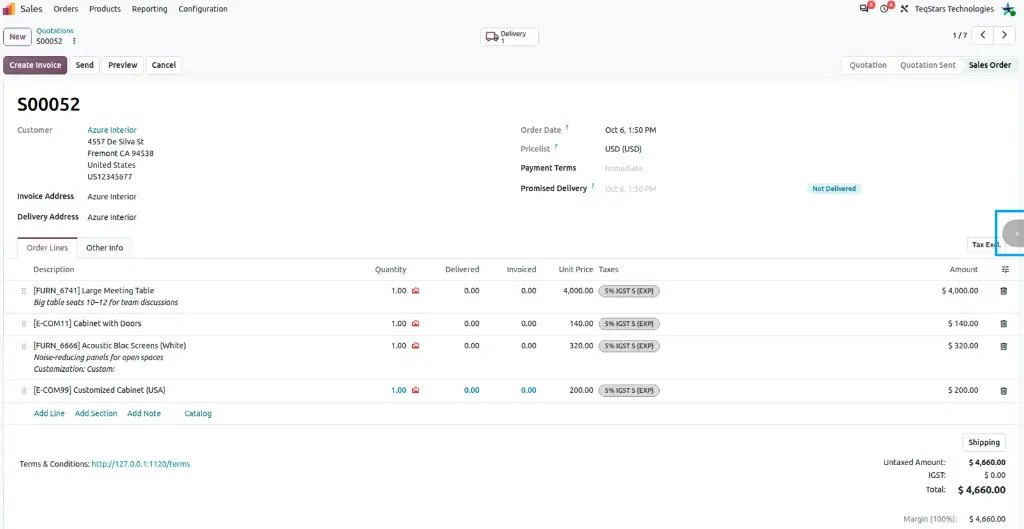
Task: Grab the drag handle of Cabinet with Doors
Action: click(24, 324)
